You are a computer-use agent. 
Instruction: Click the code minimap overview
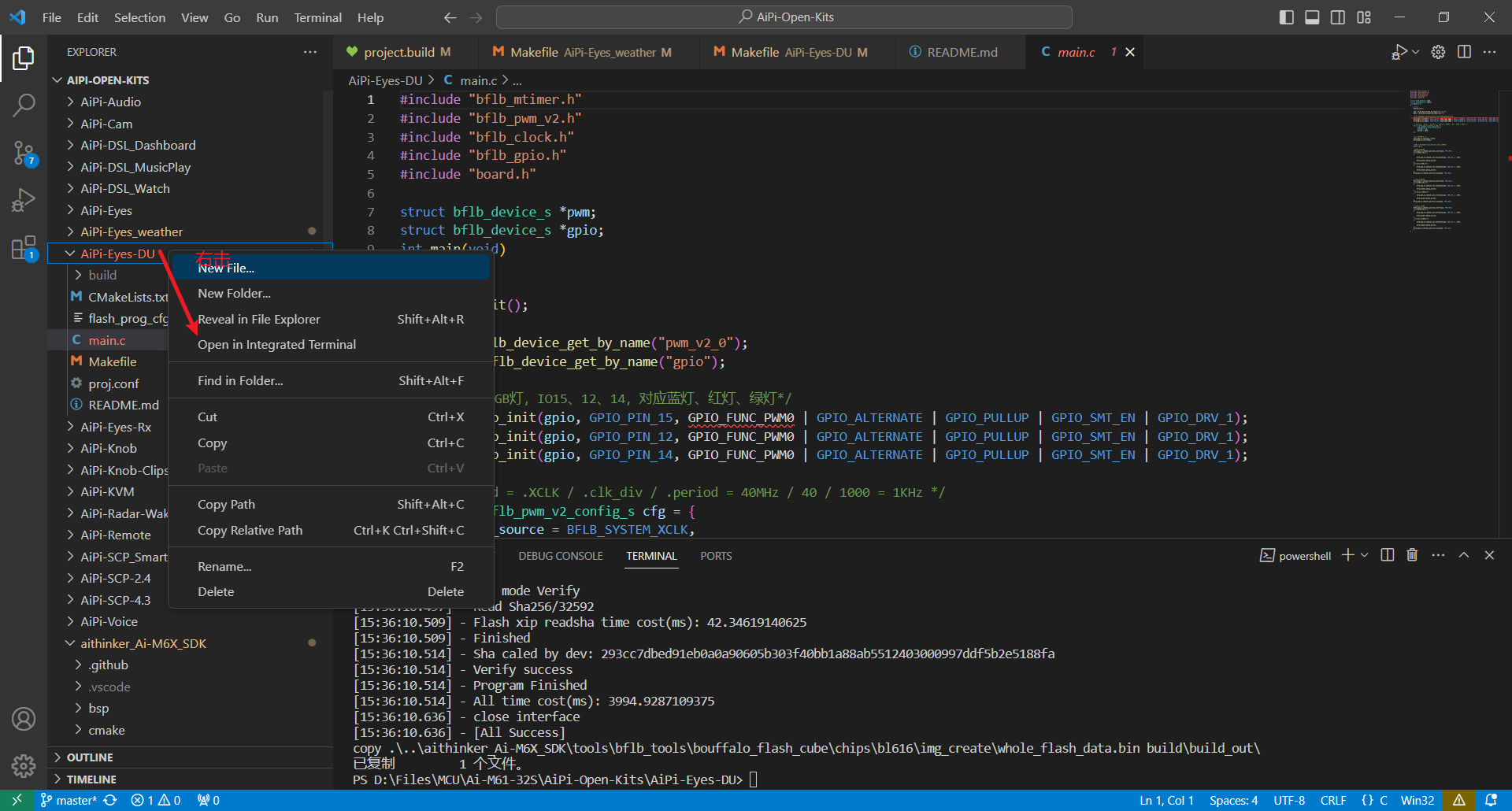1453,161
